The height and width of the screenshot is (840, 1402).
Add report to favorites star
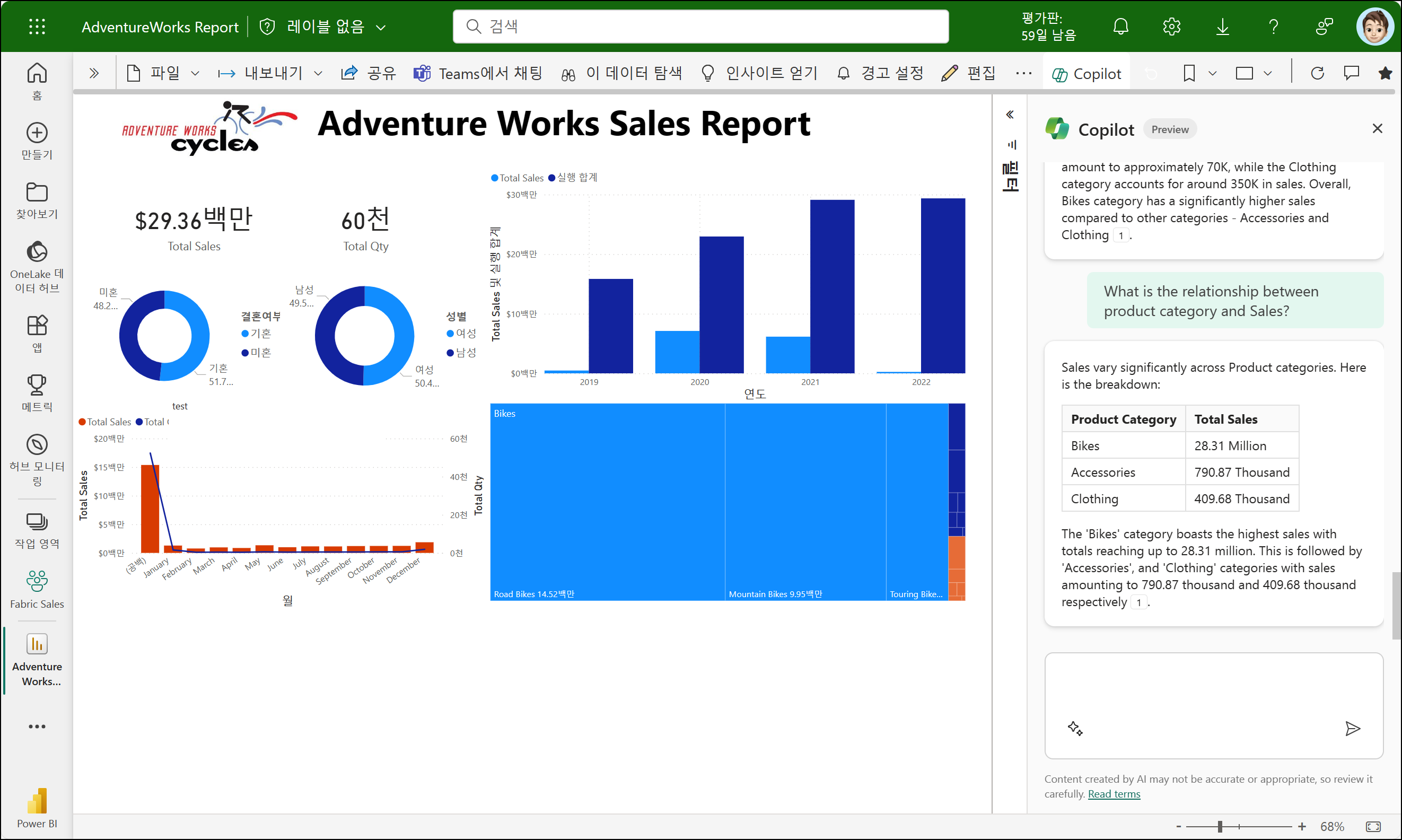tap(1385, 73)
